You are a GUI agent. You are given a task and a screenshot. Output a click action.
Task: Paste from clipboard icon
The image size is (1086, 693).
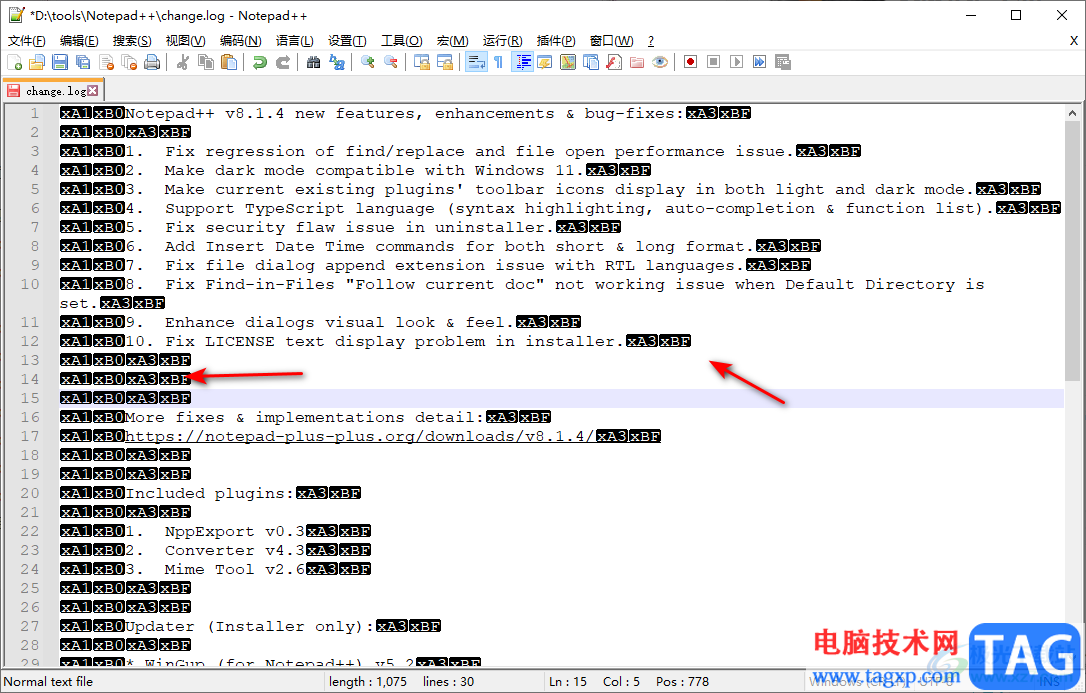pos(229,62)
